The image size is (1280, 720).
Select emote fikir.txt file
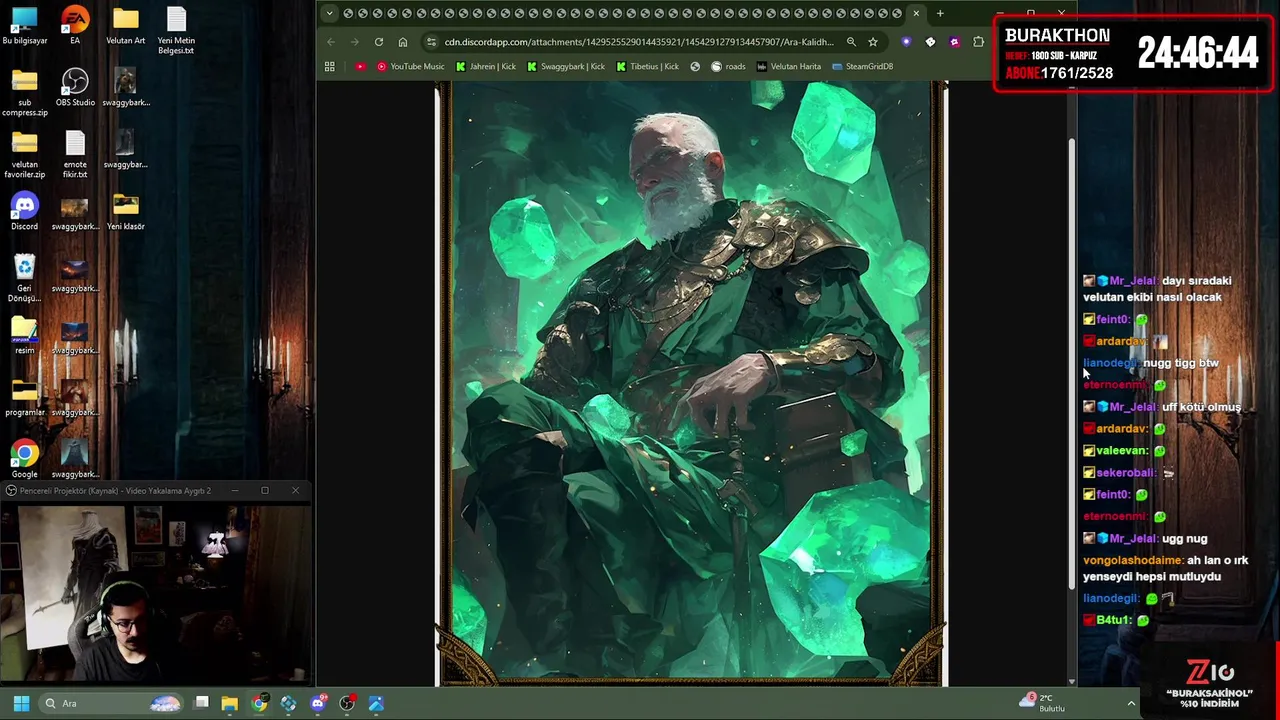(75, 155)
